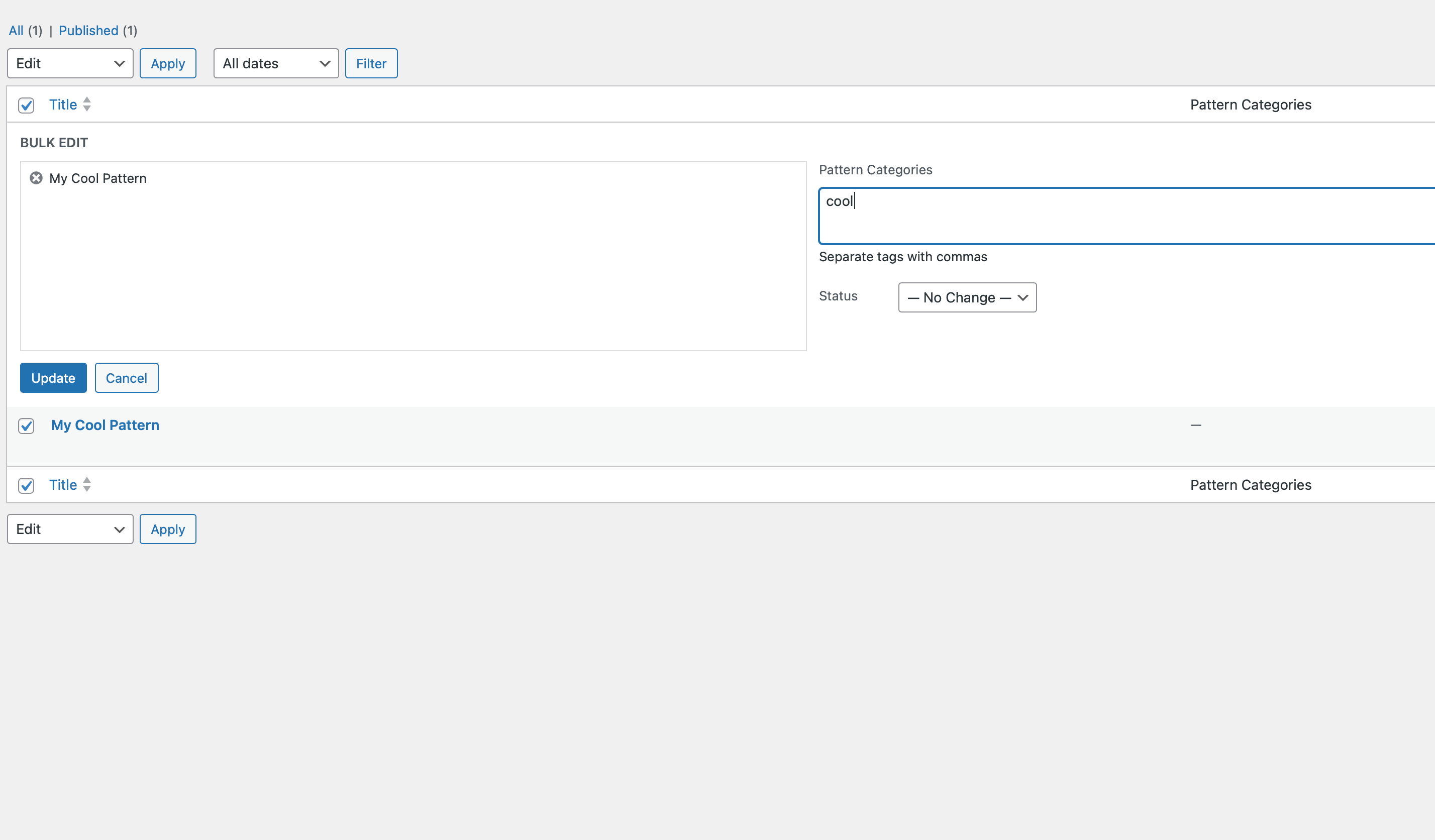Expand Status No Change dropdown
The image size is (1435, 840).
(x=967, y=298)
